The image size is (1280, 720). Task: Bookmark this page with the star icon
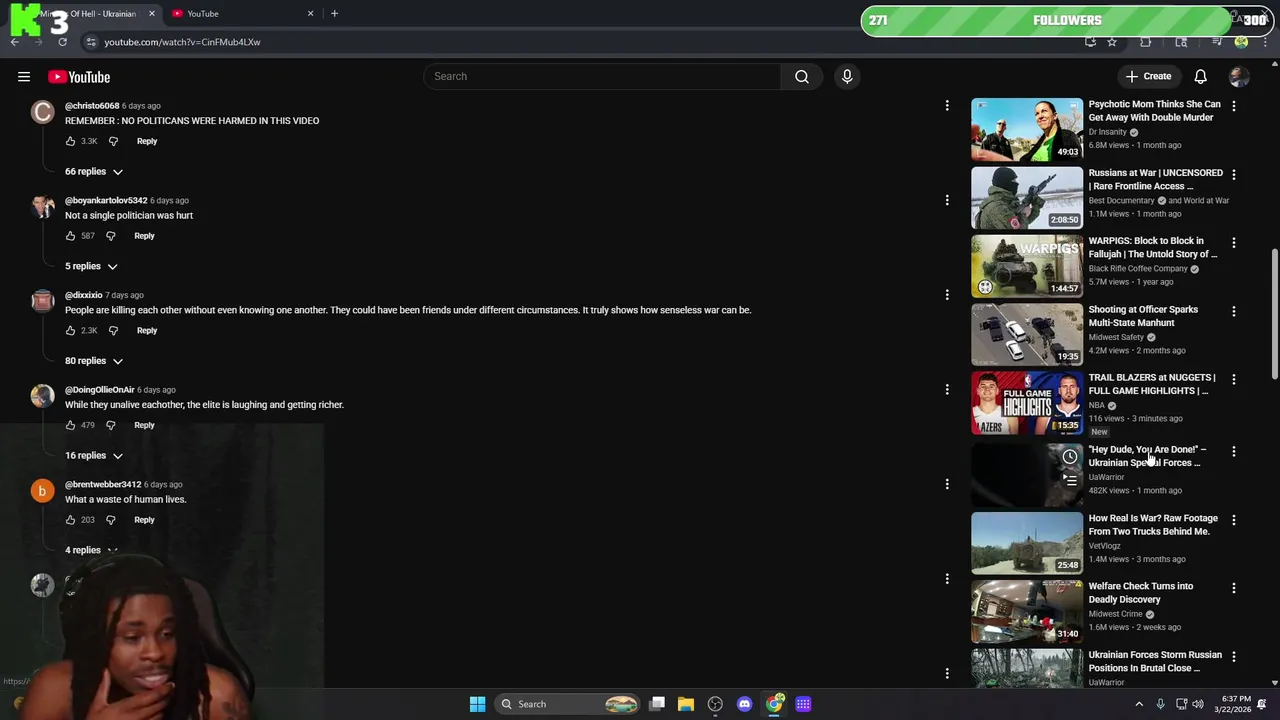(x=1112, y=42)
